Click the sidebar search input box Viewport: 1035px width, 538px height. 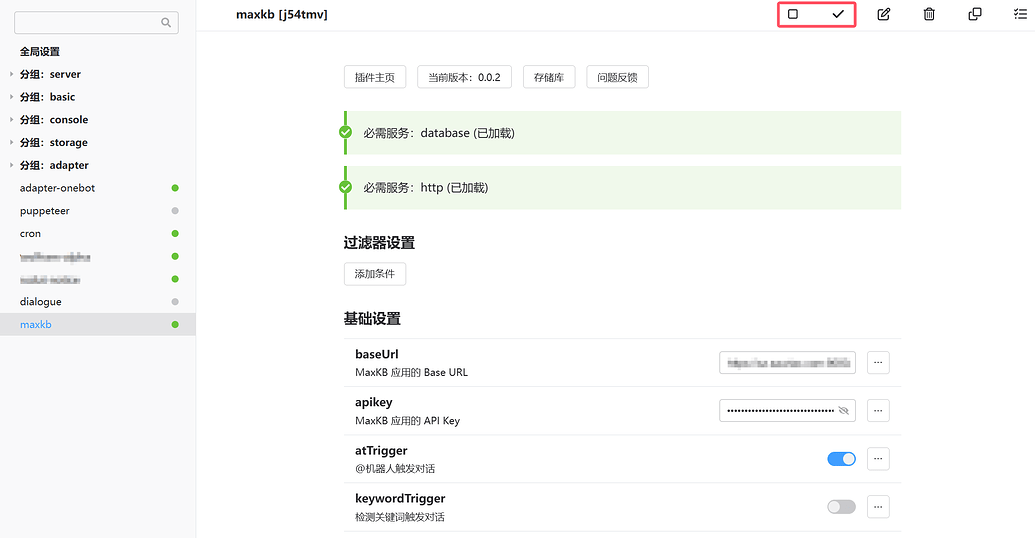[96, 22]
